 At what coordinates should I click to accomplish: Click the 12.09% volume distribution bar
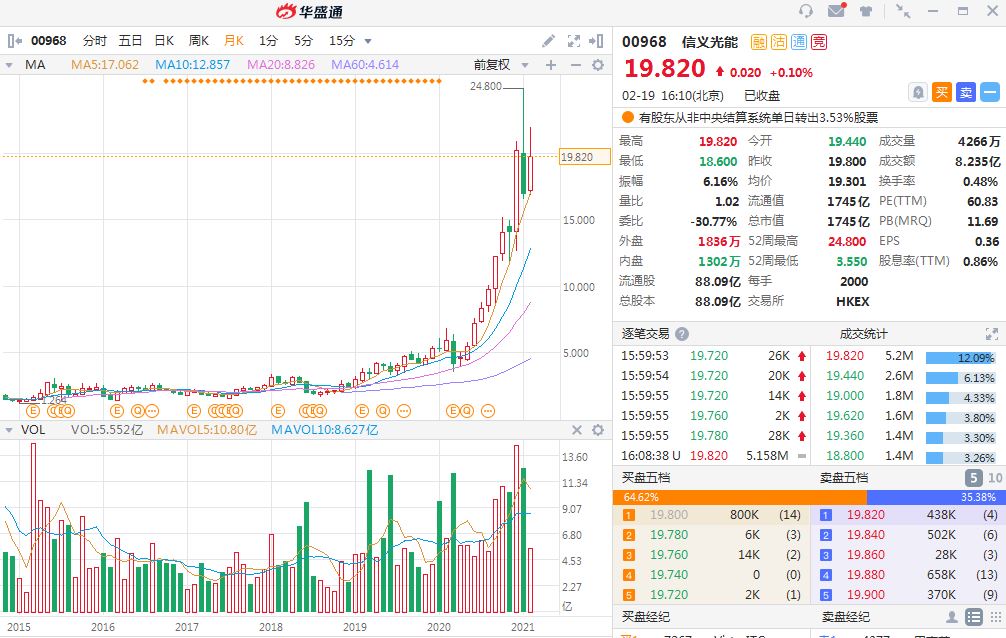click(x=960, y=358)
